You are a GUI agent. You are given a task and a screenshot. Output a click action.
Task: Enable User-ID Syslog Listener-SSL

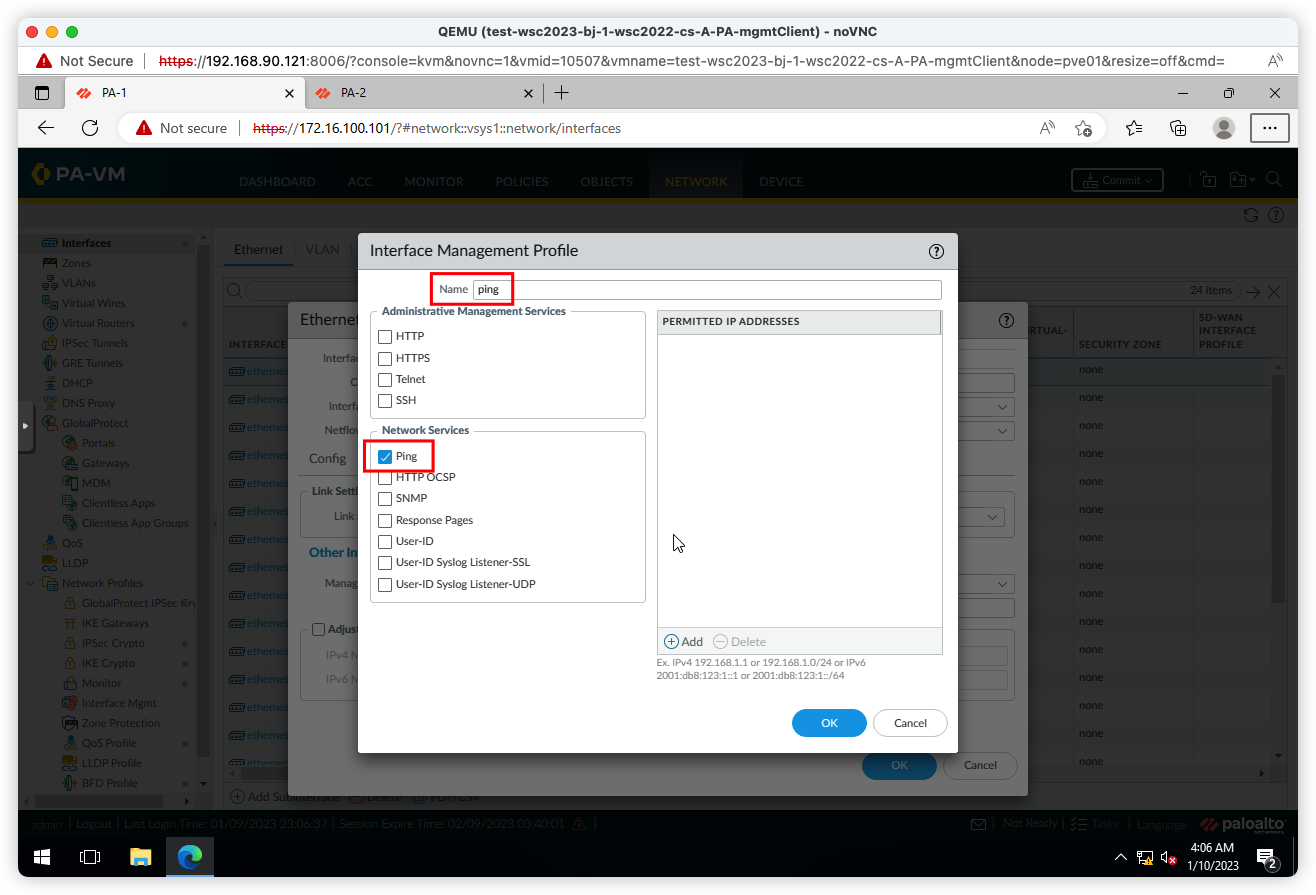(x=385, y=563)
